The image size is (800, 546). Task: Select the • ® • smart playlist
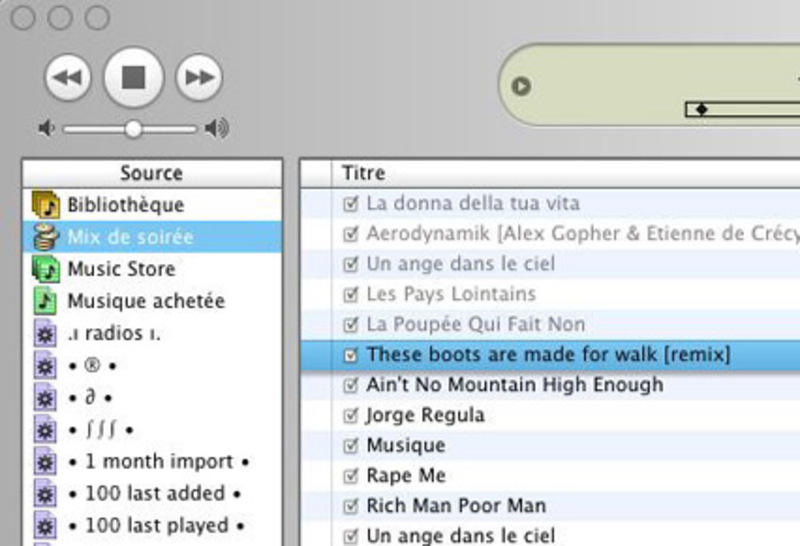pyautogui.click(x=152, y=366)
